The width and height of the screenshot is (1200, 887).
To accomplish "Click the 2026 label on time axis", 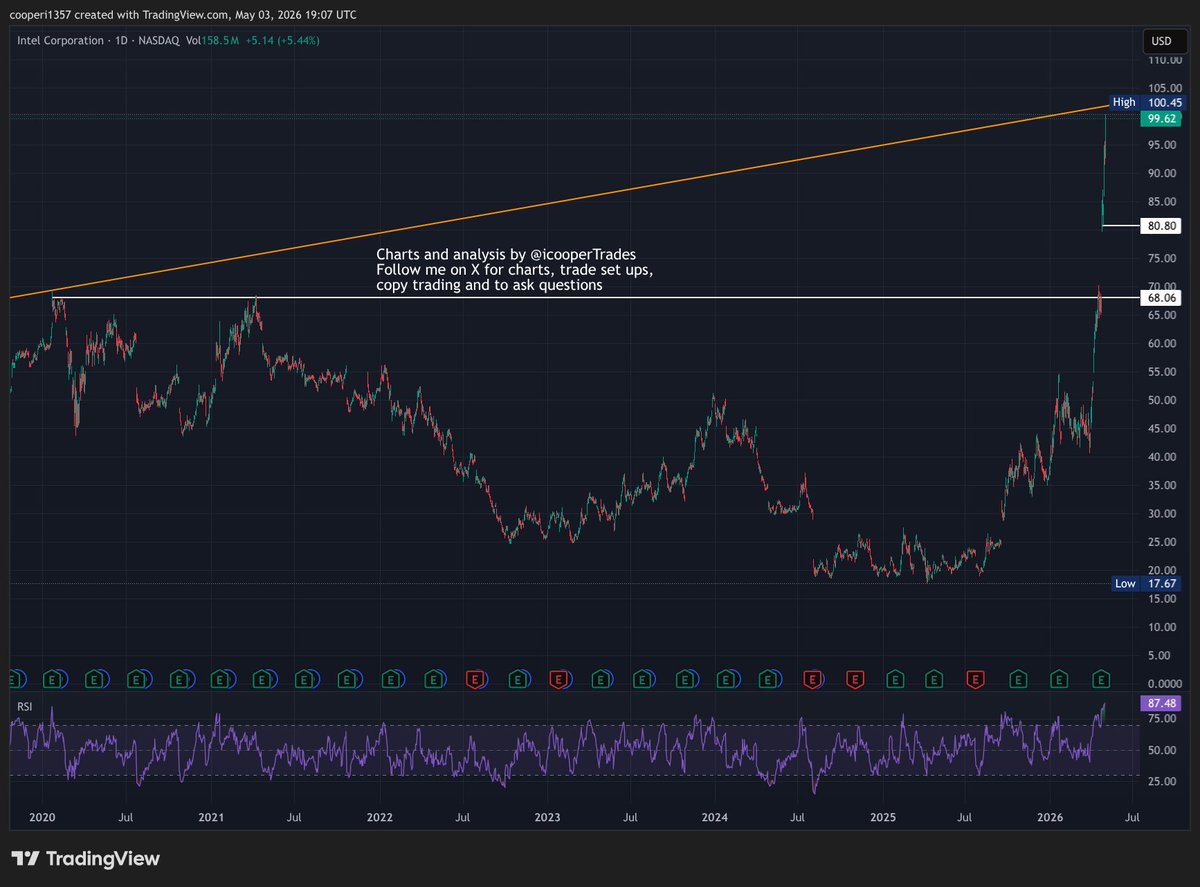I will pyautogui.click(x=1049, y=818).
